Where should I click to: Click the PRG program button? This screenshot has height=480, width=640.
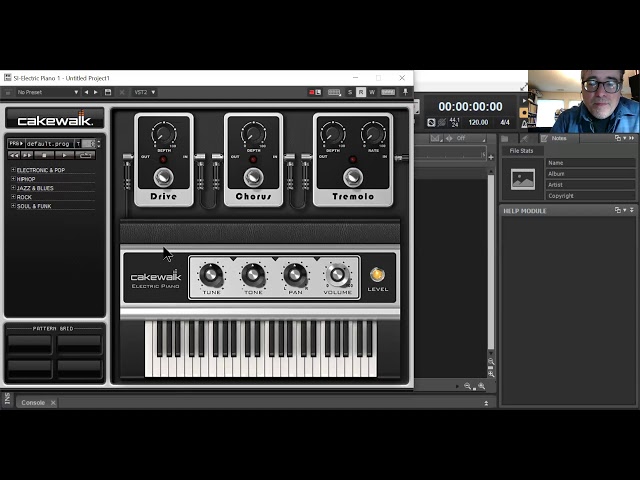tap(16, 144)
